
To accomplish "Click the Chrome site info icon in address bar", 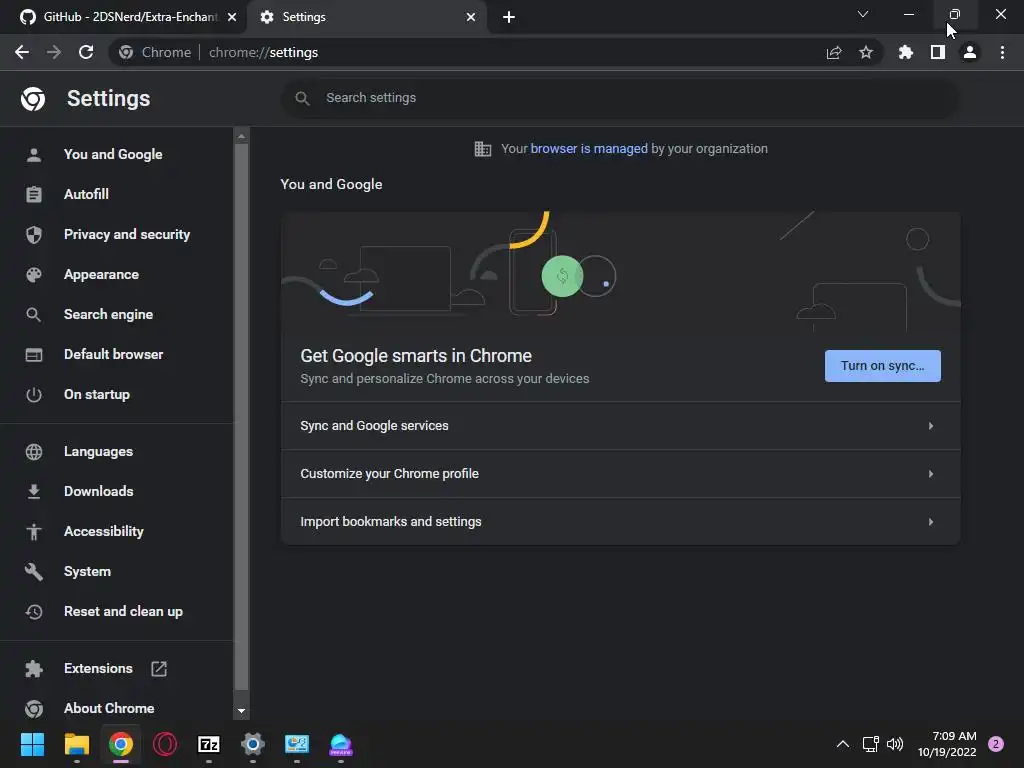I will [126, 52].
